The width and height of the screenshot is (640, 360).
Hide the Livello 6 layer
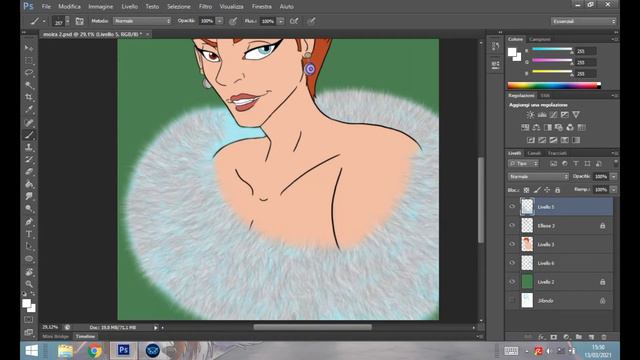(512, 263)
